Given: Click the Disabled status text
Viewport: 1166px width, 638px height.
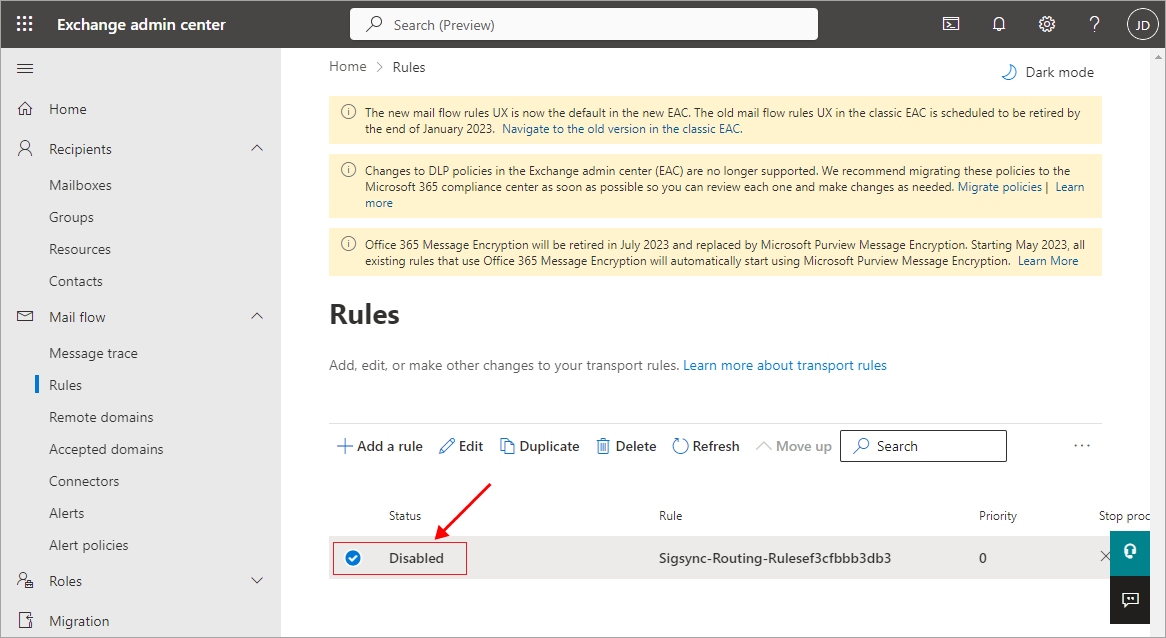Looking at the screenshot, I should pyautogui.click(x=416, y=558).
